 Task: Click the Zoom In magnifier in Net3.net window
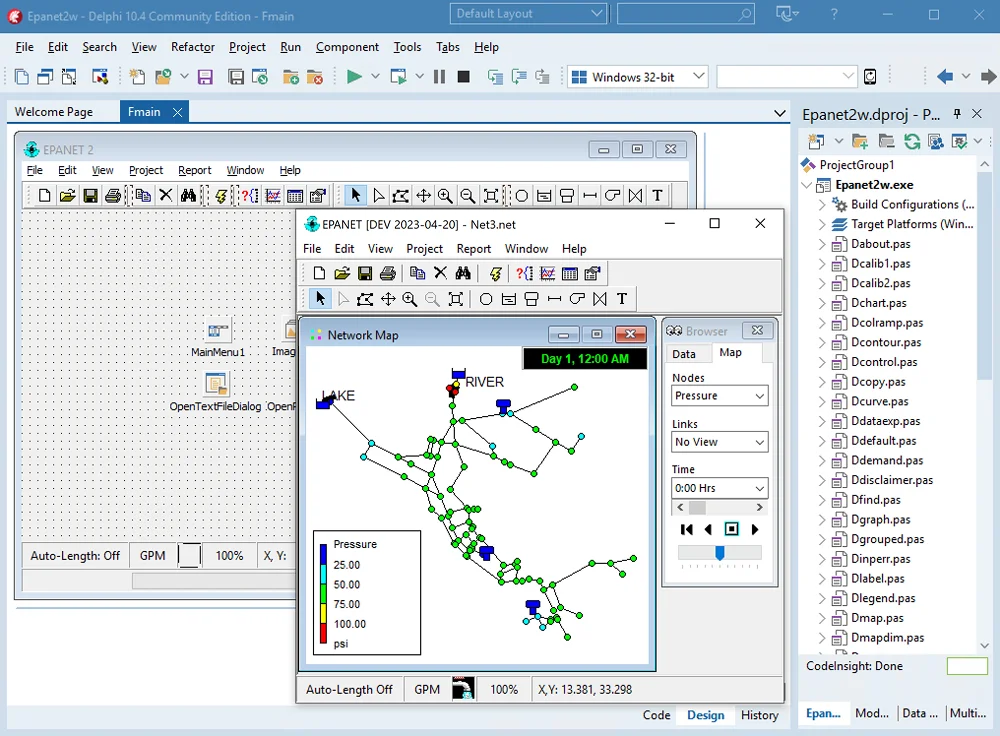[x=410, y=299]
